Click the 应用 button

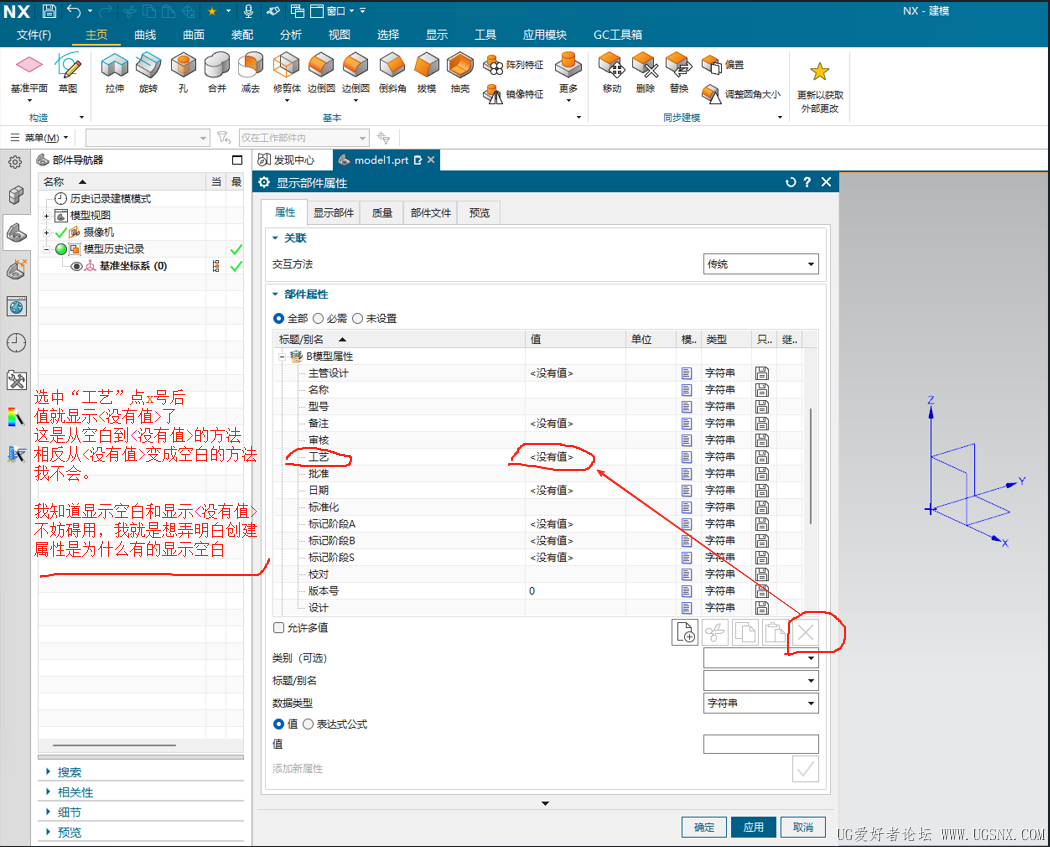(x=753, y=827)
